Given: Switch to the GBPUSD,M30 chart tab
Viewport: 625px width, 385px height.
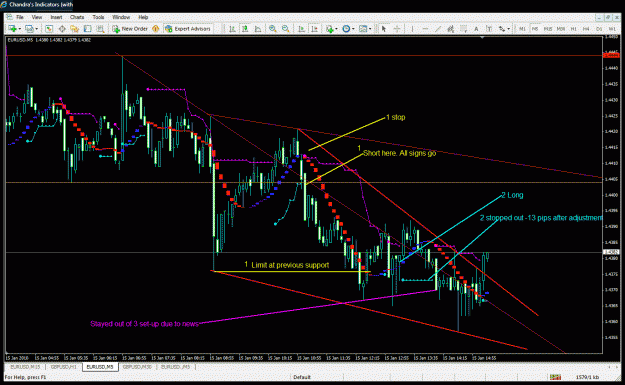Looking at the screenshot, I should (137, 367).
